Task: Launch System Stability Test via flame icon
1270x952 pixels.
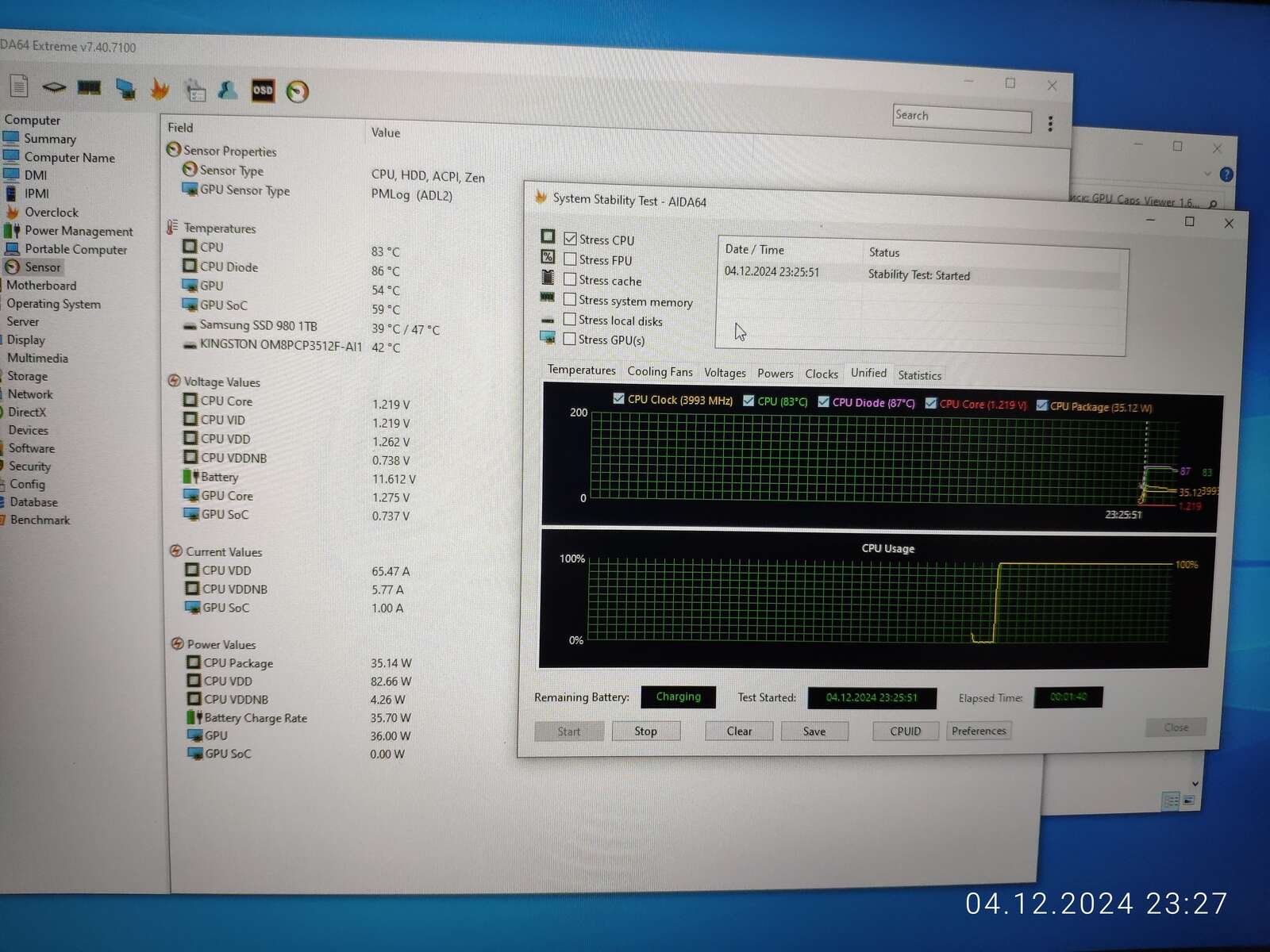Action: (x=160, y=89)
